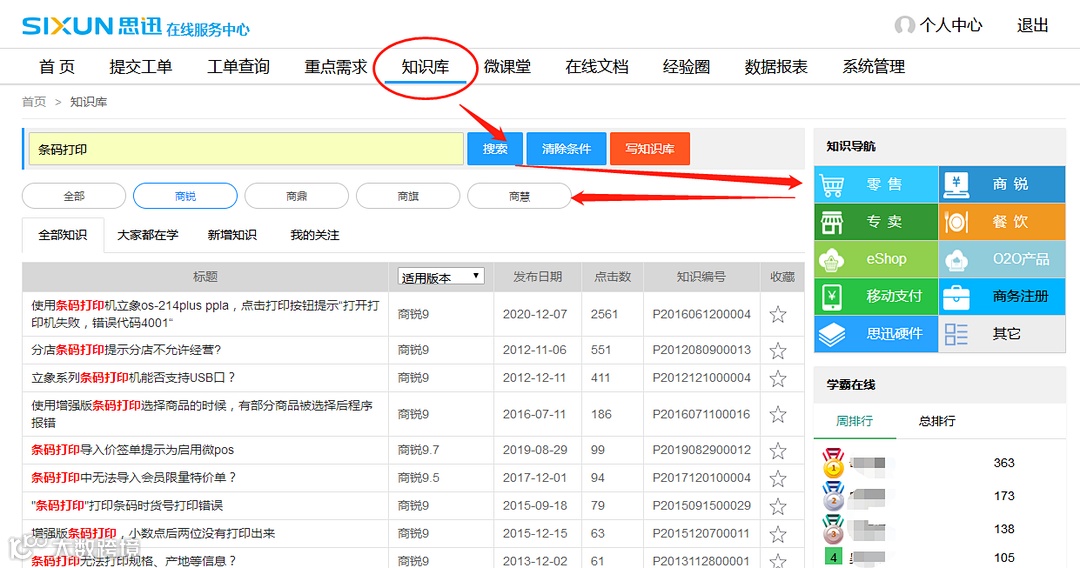Open the eShop basket icon
Image resolution: width=1080 pixels, height=568 pixels.
832,260
